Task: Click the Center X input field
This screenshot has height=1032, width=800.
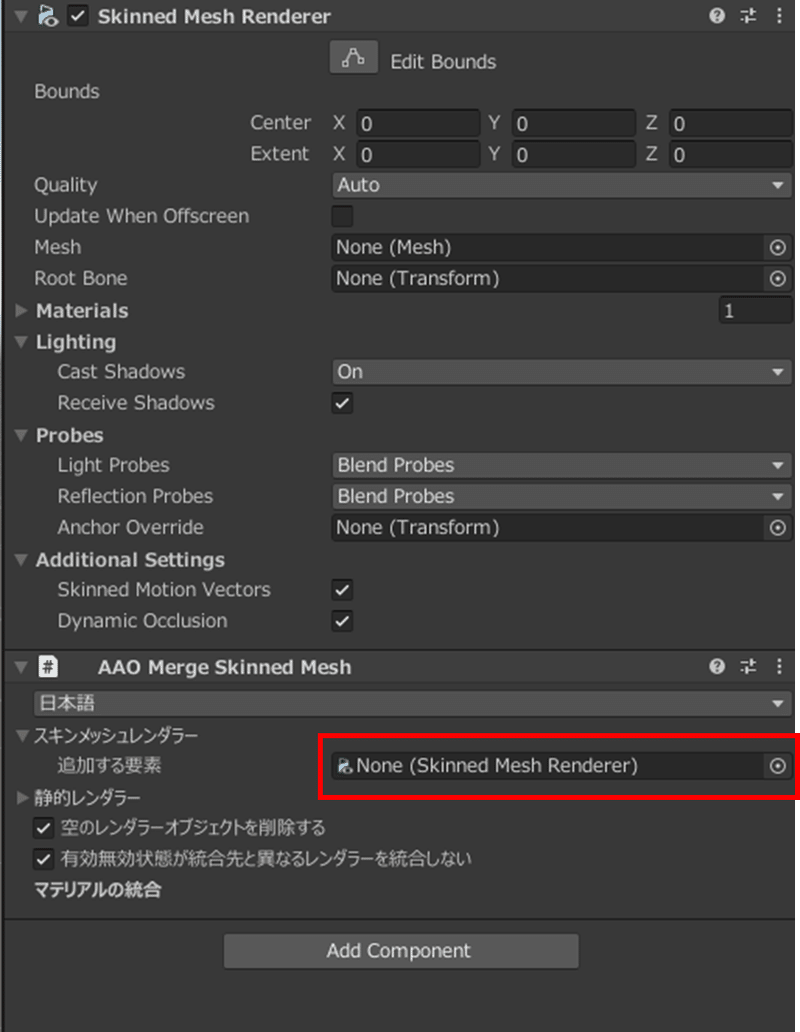Action: coord(418,123)
